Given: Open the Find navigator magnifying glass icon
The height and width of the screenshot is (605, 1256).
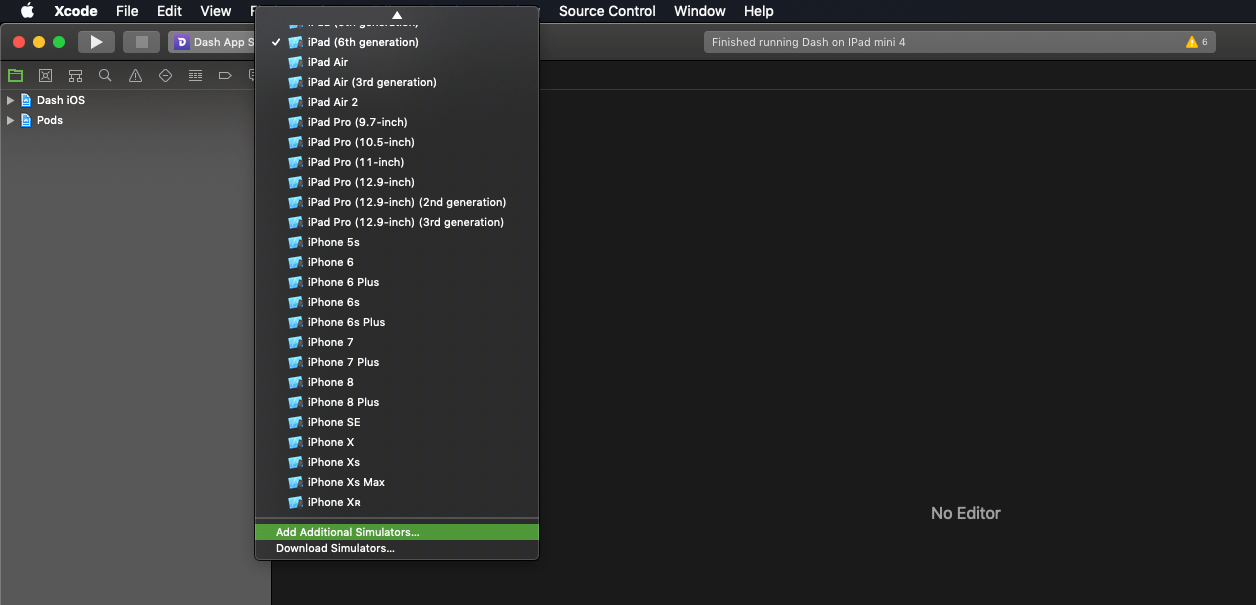Looking at the screenshot, I should 105,75.
